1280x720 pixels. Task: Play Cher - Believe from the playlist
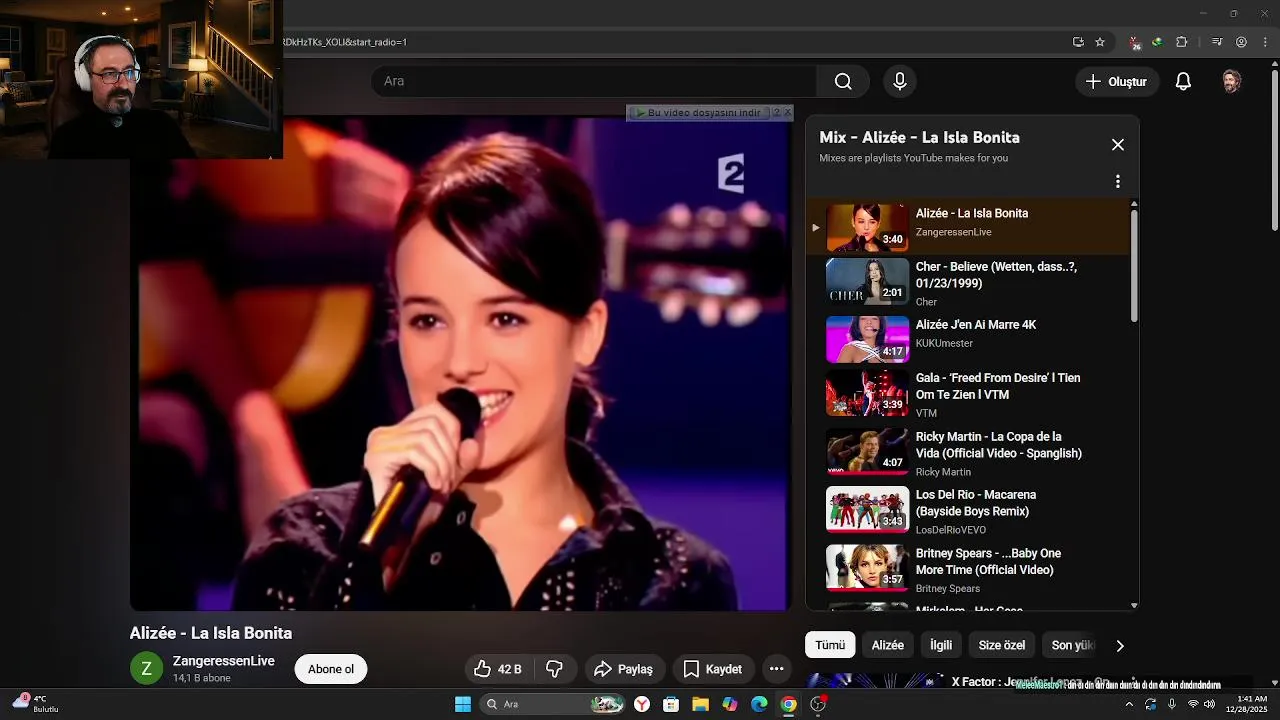(968, 283)
